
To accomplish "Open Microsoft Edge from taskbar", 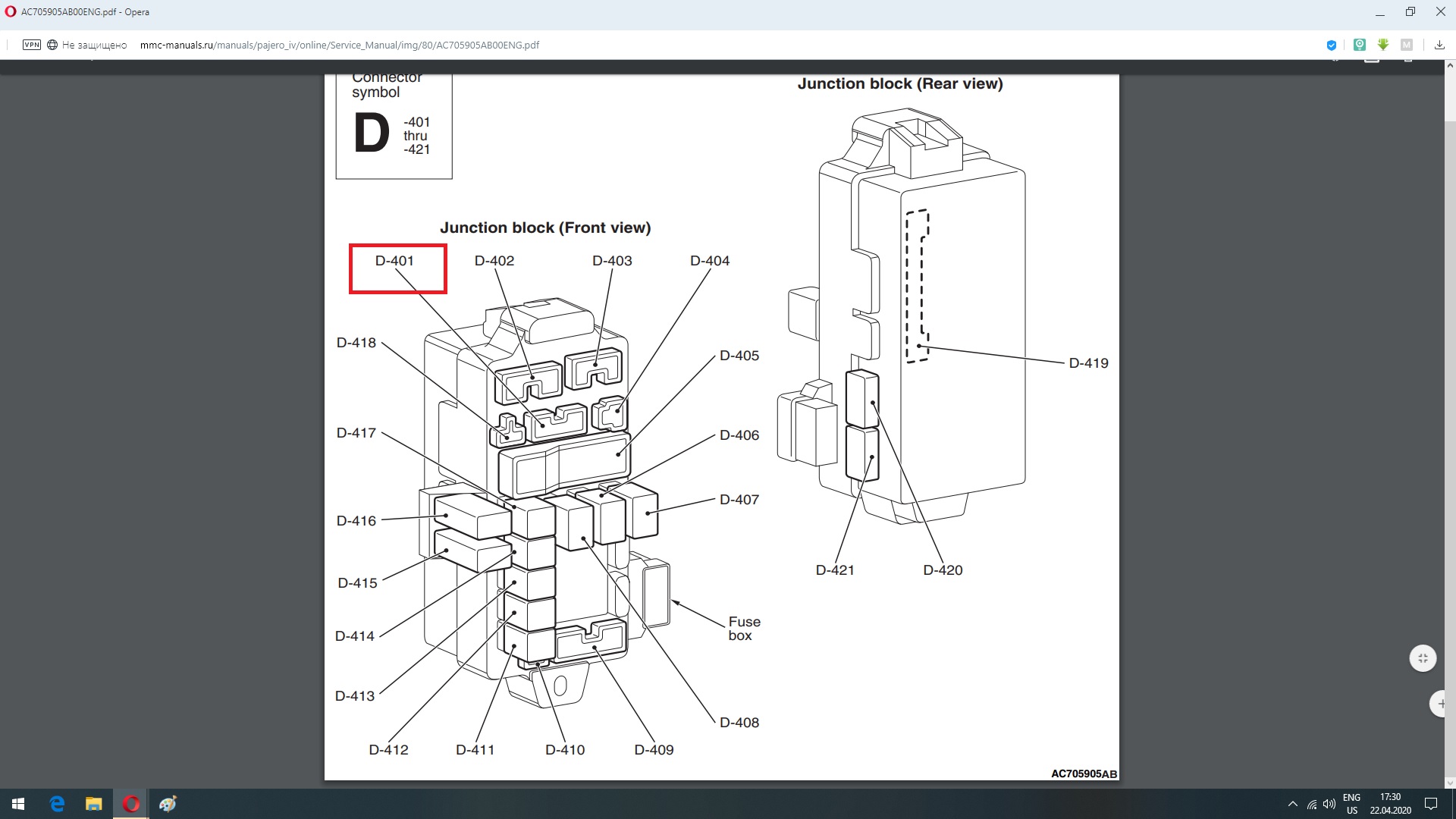I will pos(57,804).
